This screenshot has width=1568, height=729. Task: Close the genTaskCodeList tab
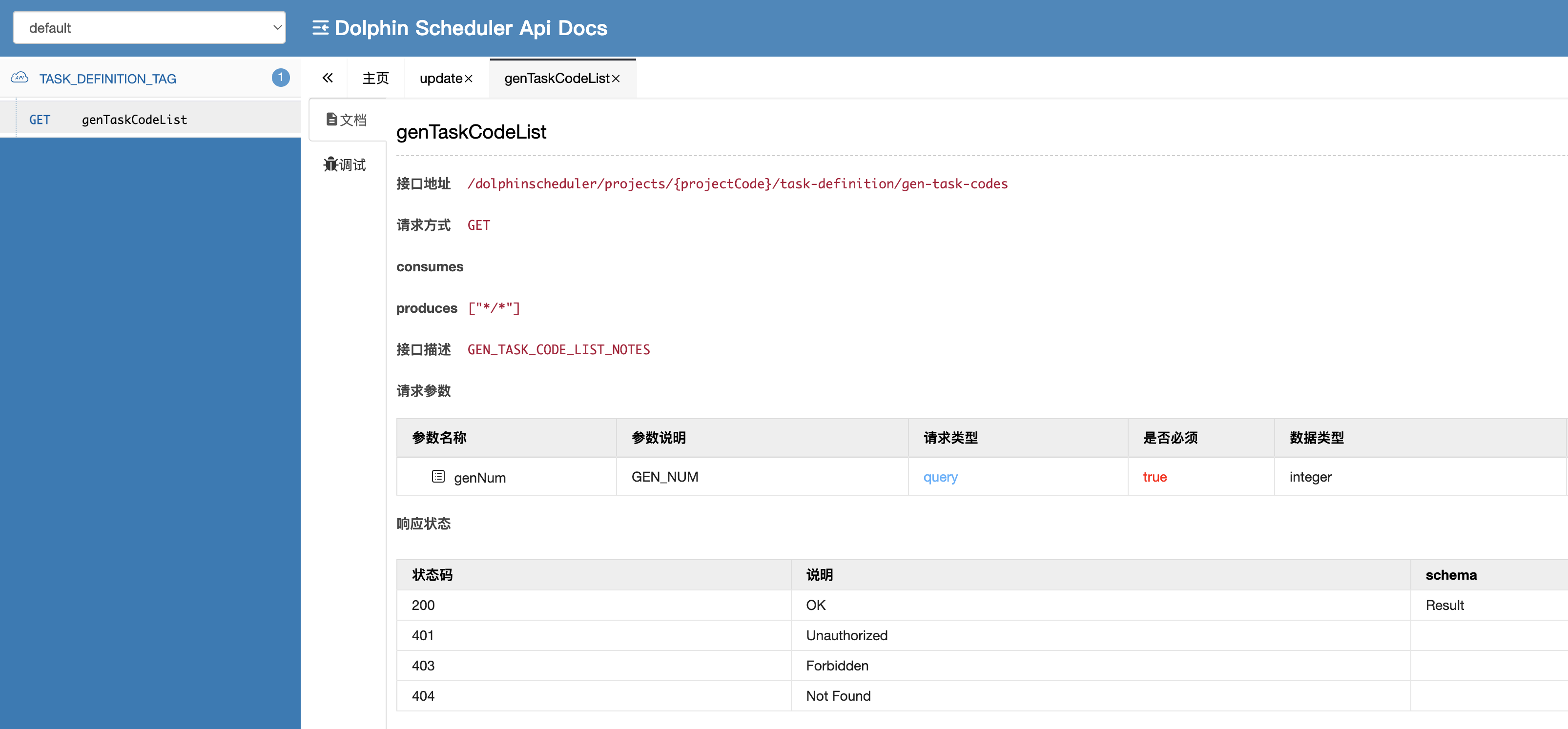pyautogui.click(x=616, y=79)
